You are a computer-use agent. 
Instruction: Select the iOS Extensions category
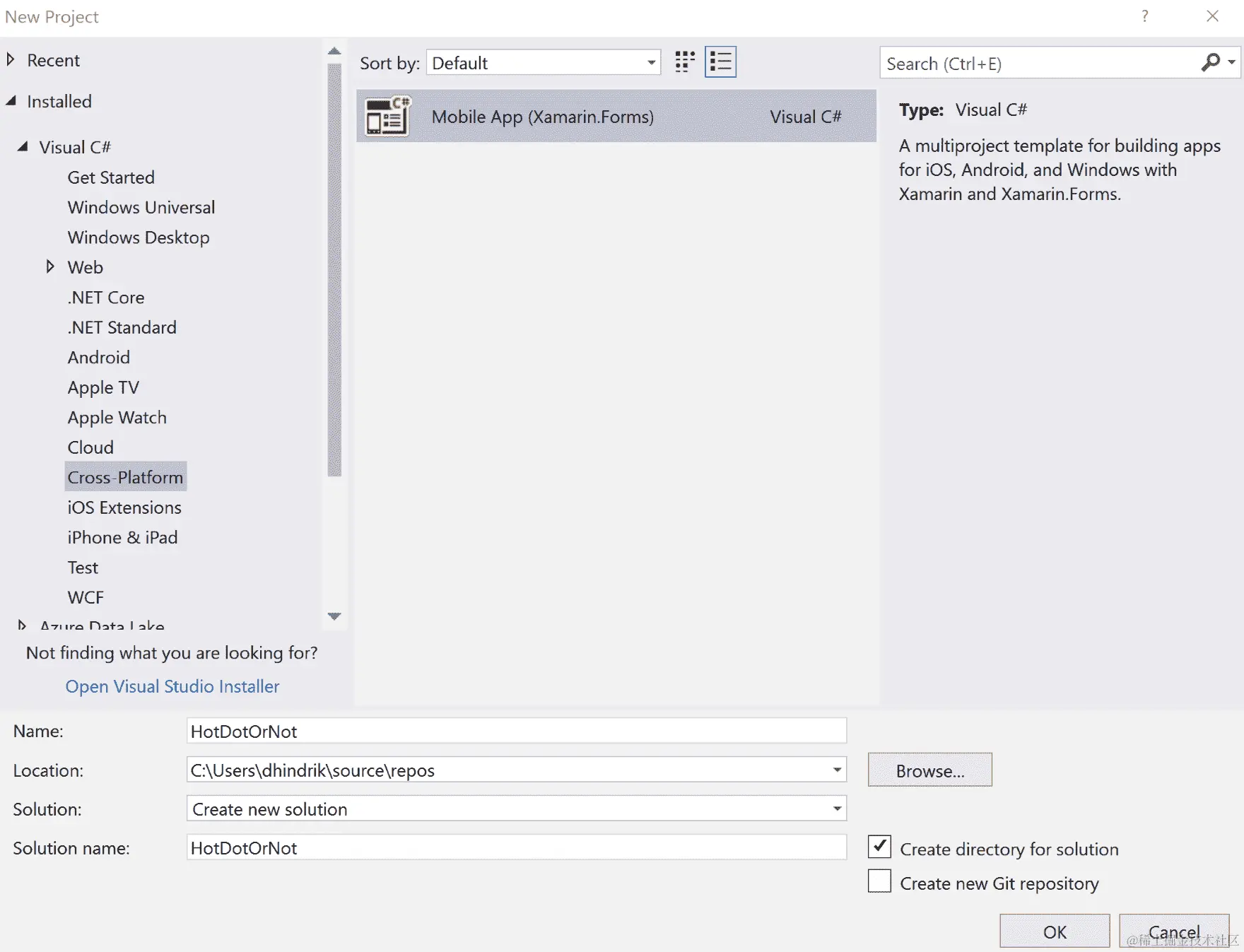[x=124, y=507]
